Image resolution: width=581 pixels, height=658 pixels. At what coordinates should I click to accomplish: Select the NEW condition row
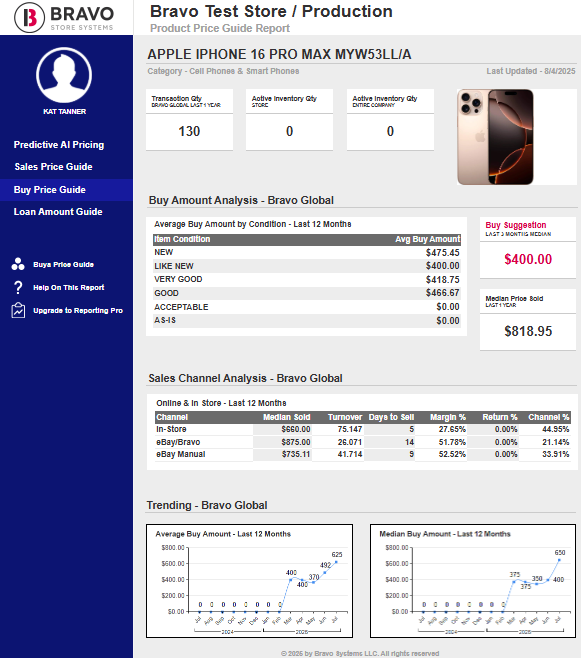(307, 253)
